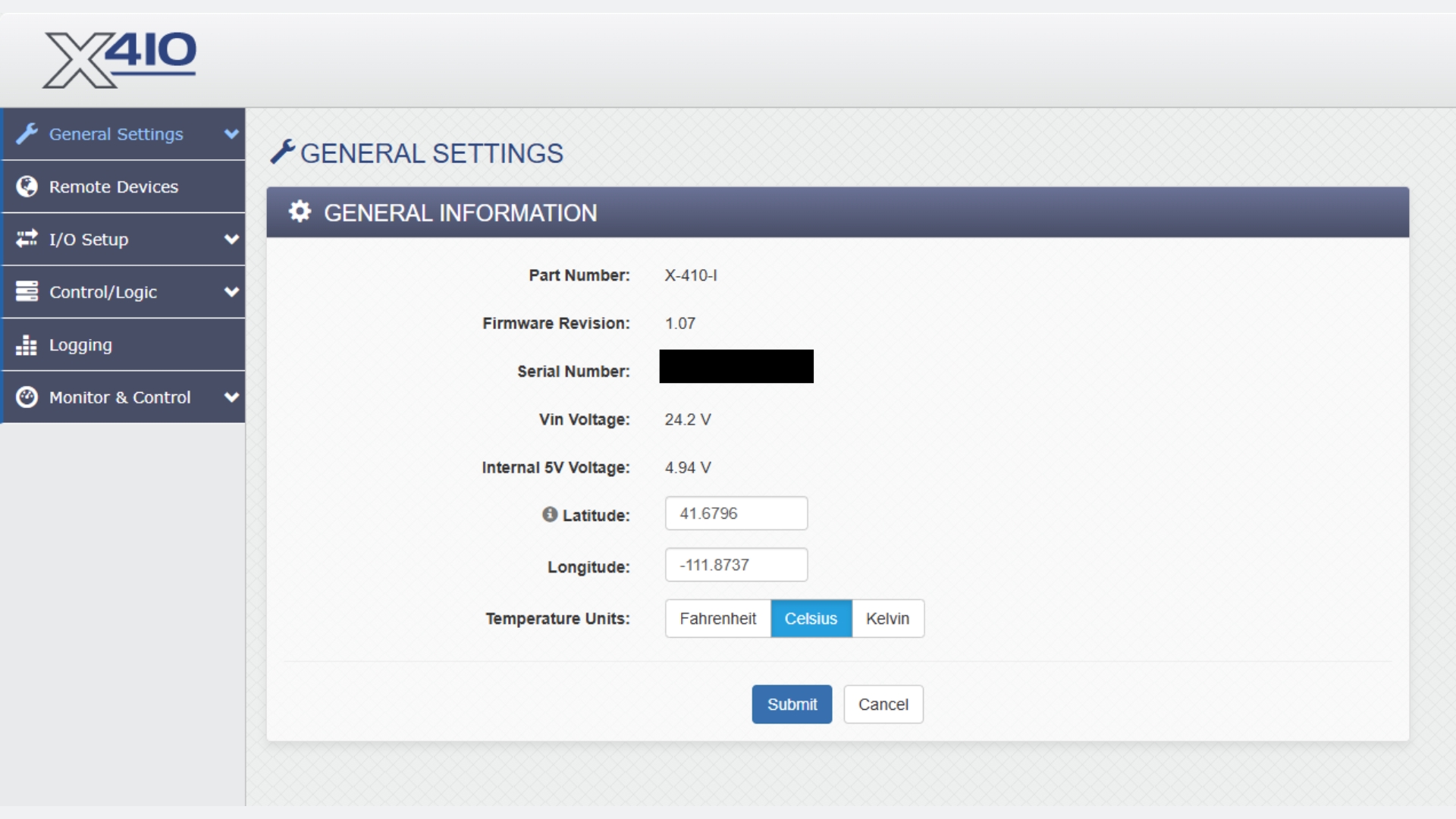The width and height of the screenshot is (1456, 819).
Task: Select Kelvin as temperature unit
Action: (x=887, y=619)
